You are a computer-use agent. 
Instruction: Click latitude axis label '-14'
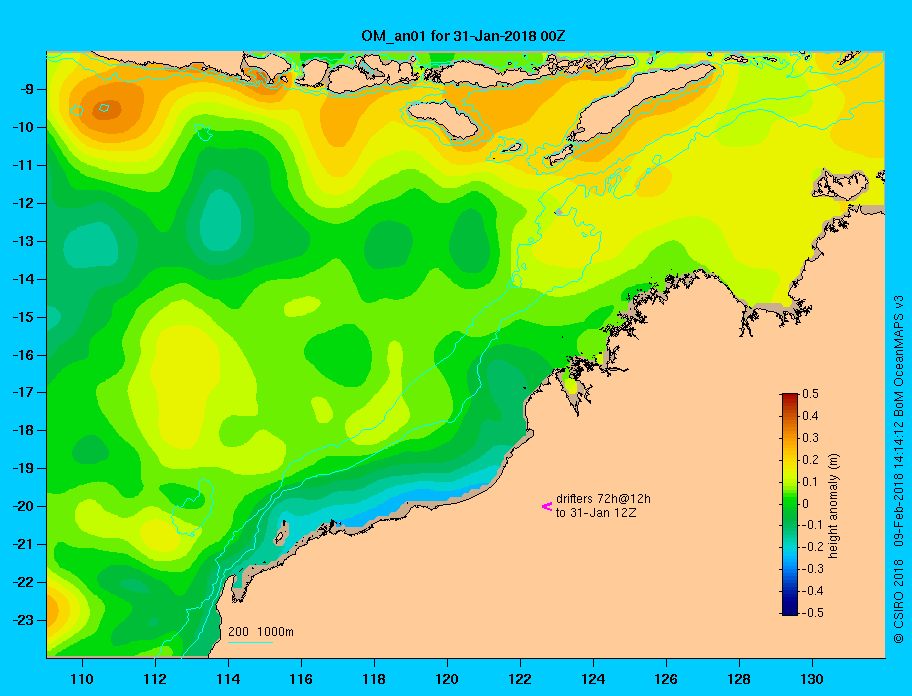(x=23, y=279)
